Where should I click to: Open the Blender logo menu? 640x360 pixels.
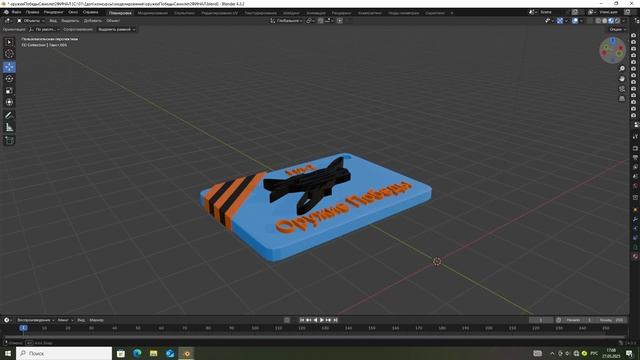pos(6,12)
